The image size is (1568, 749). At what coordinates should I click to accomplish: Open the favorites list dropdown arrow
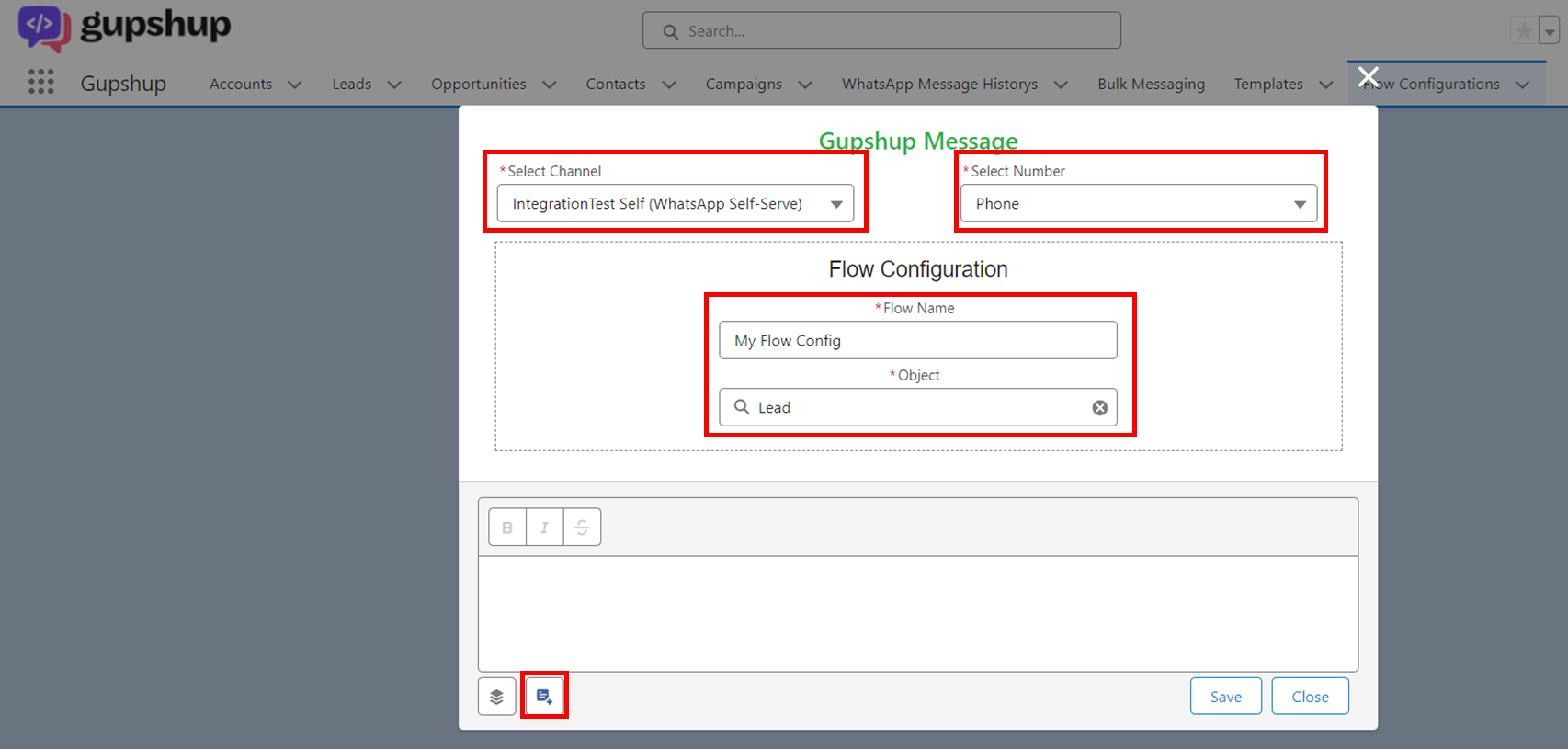click(1550, 31)
